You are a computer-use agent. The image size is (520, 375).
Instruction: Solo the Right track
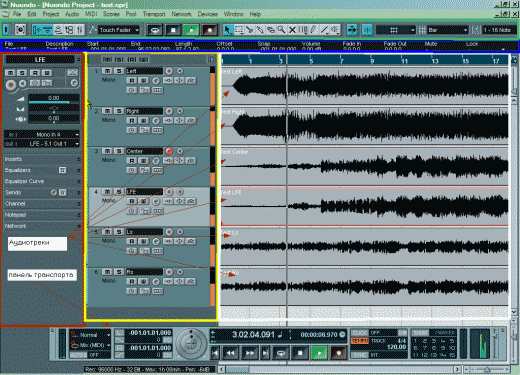pos(119,111)
